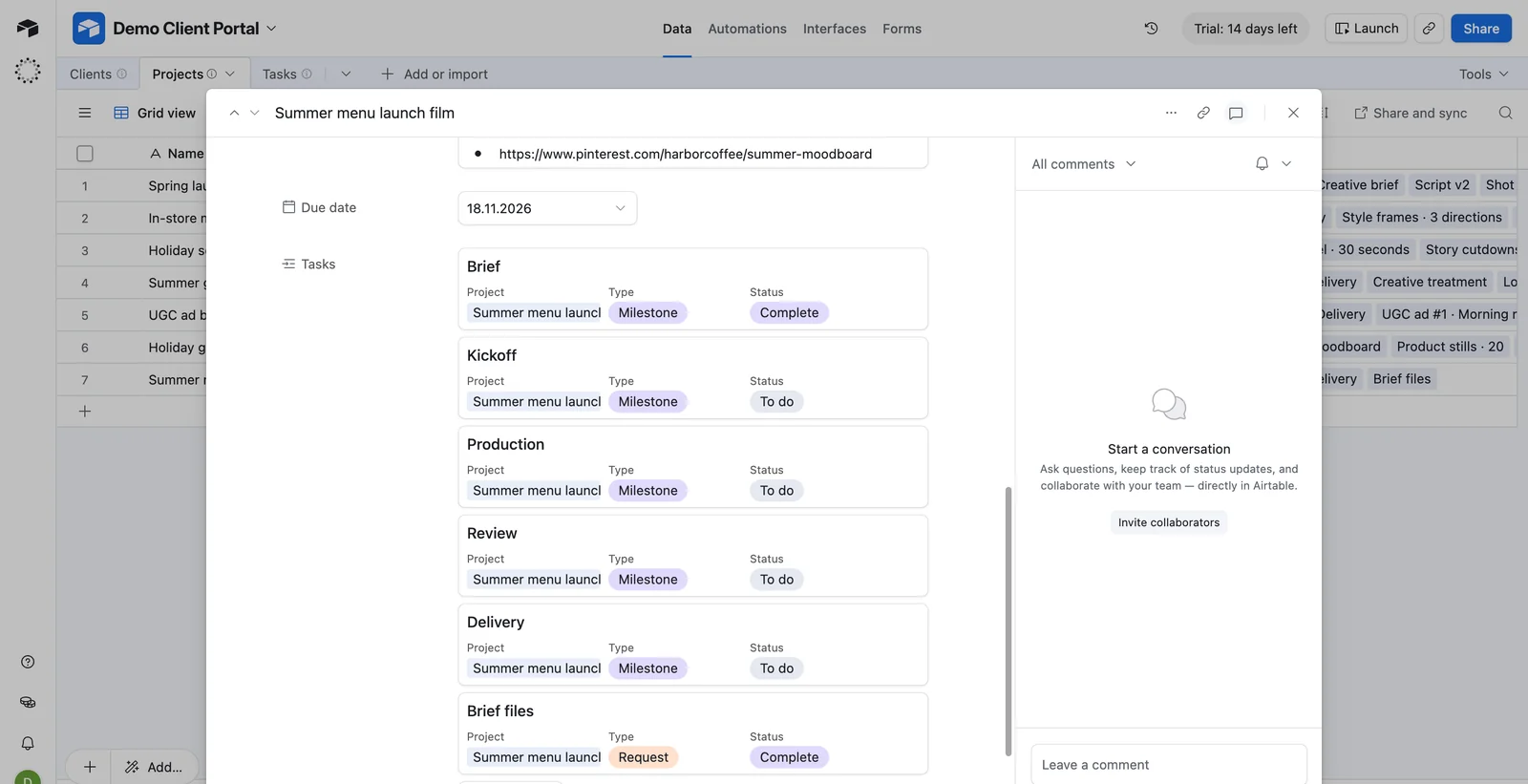
Task: Copy base link chain icon button
Action: [x=1429, y=29]
